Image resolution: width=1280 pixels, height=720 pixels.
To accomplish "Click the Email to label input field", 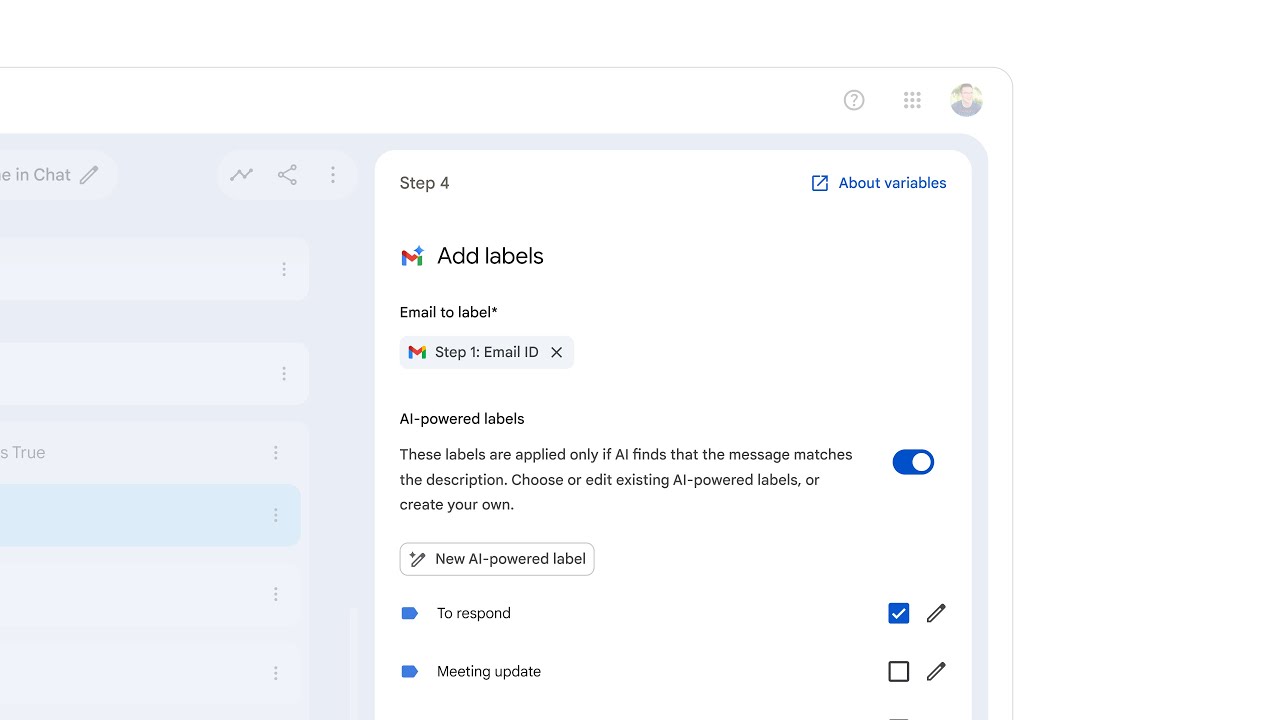I will (700, 352).
